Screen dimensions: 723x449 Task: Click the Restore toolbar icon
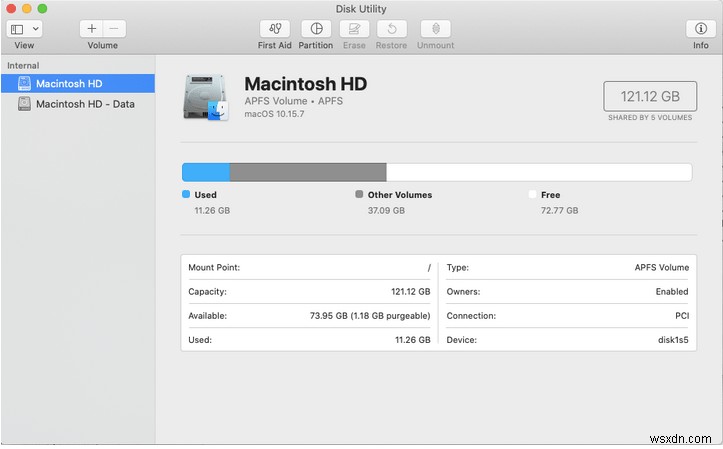pyautogui.click(x=391, y=29)
